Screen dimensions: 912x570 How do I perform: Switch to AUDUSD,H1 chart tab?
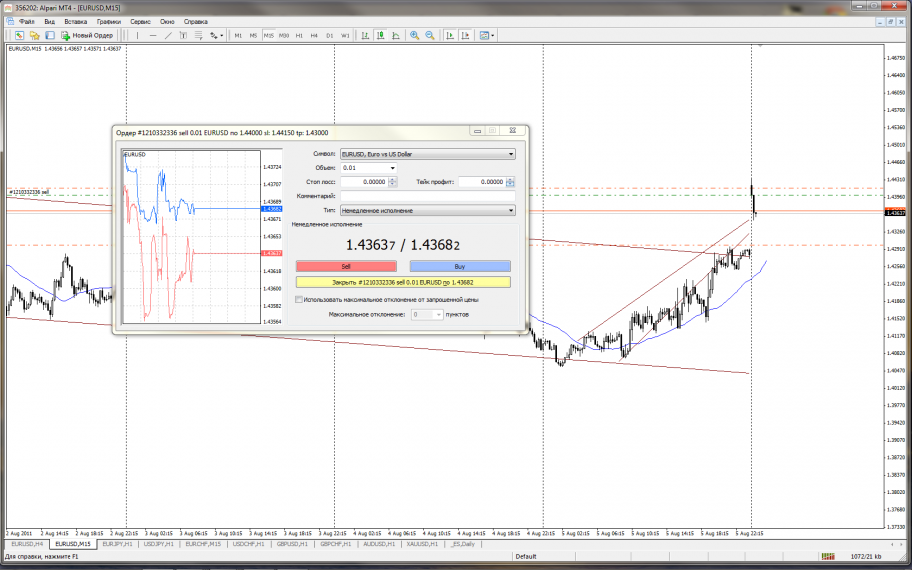click(379, 544)
